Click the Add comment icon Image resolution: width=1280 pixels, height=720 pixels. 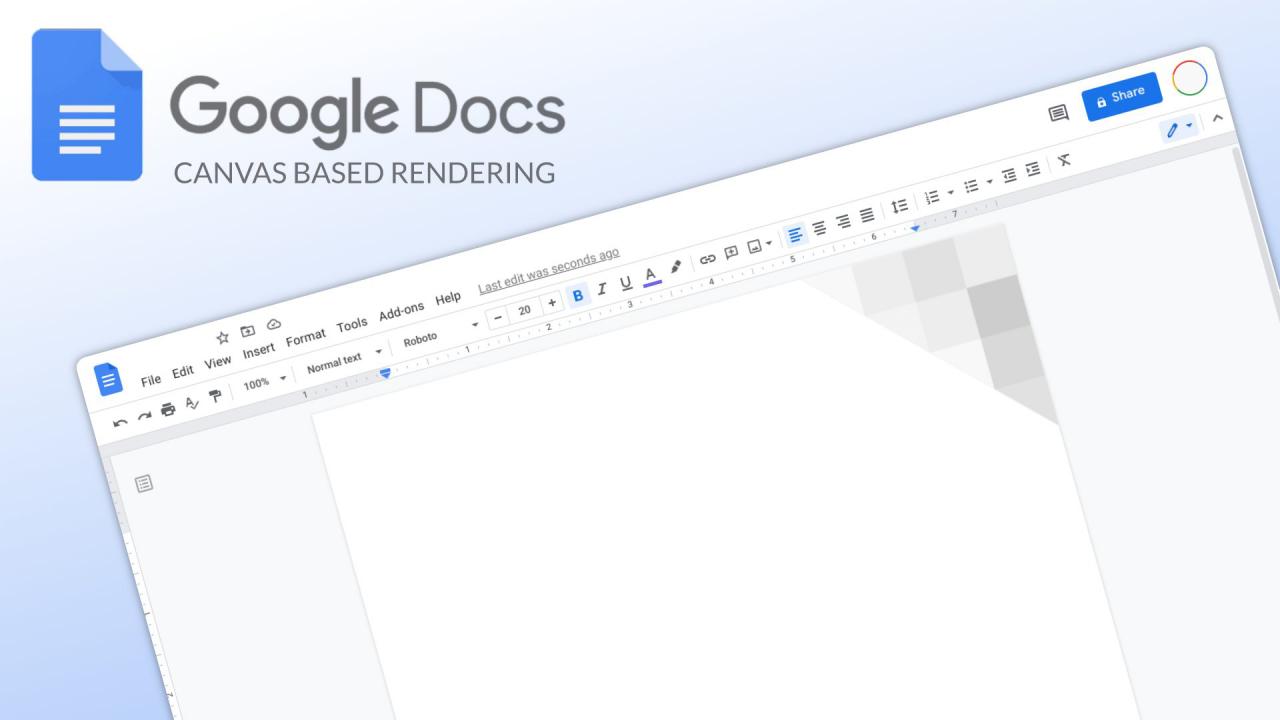click(x=731, y=251)
